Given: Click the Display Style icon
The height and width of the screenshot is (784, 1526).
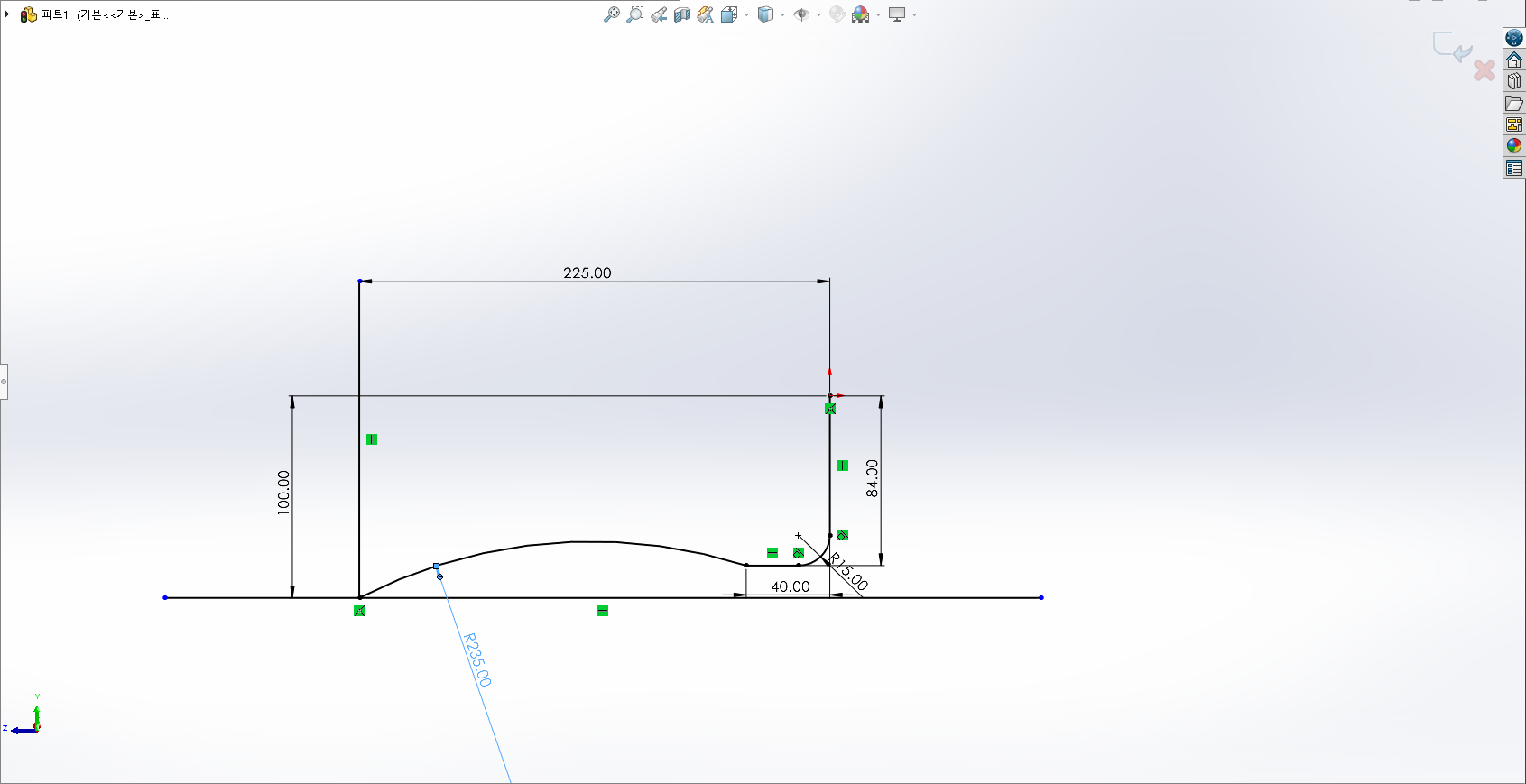Looking at the screenshot, I should coord(765,14).
